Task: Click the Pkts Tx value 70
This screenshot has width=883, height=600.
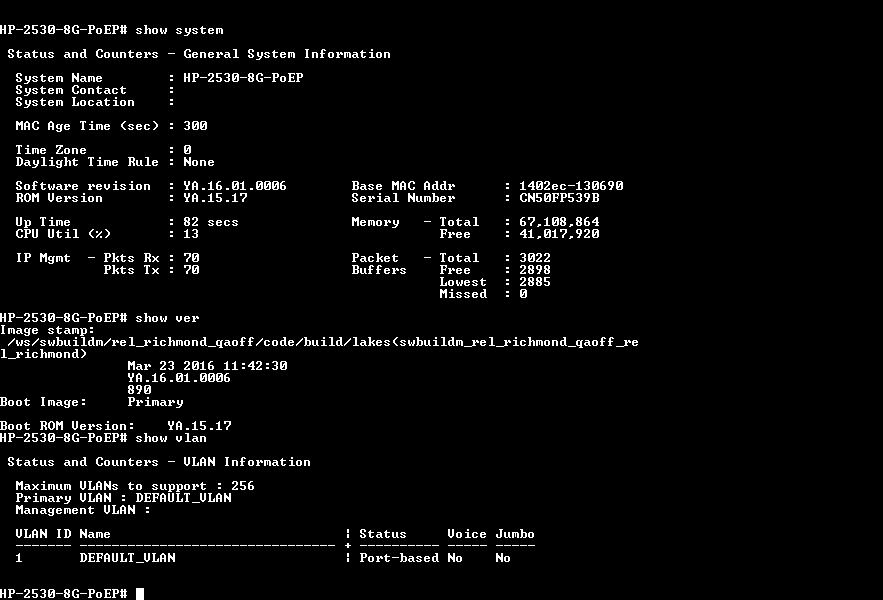Action: click(191, 270)
